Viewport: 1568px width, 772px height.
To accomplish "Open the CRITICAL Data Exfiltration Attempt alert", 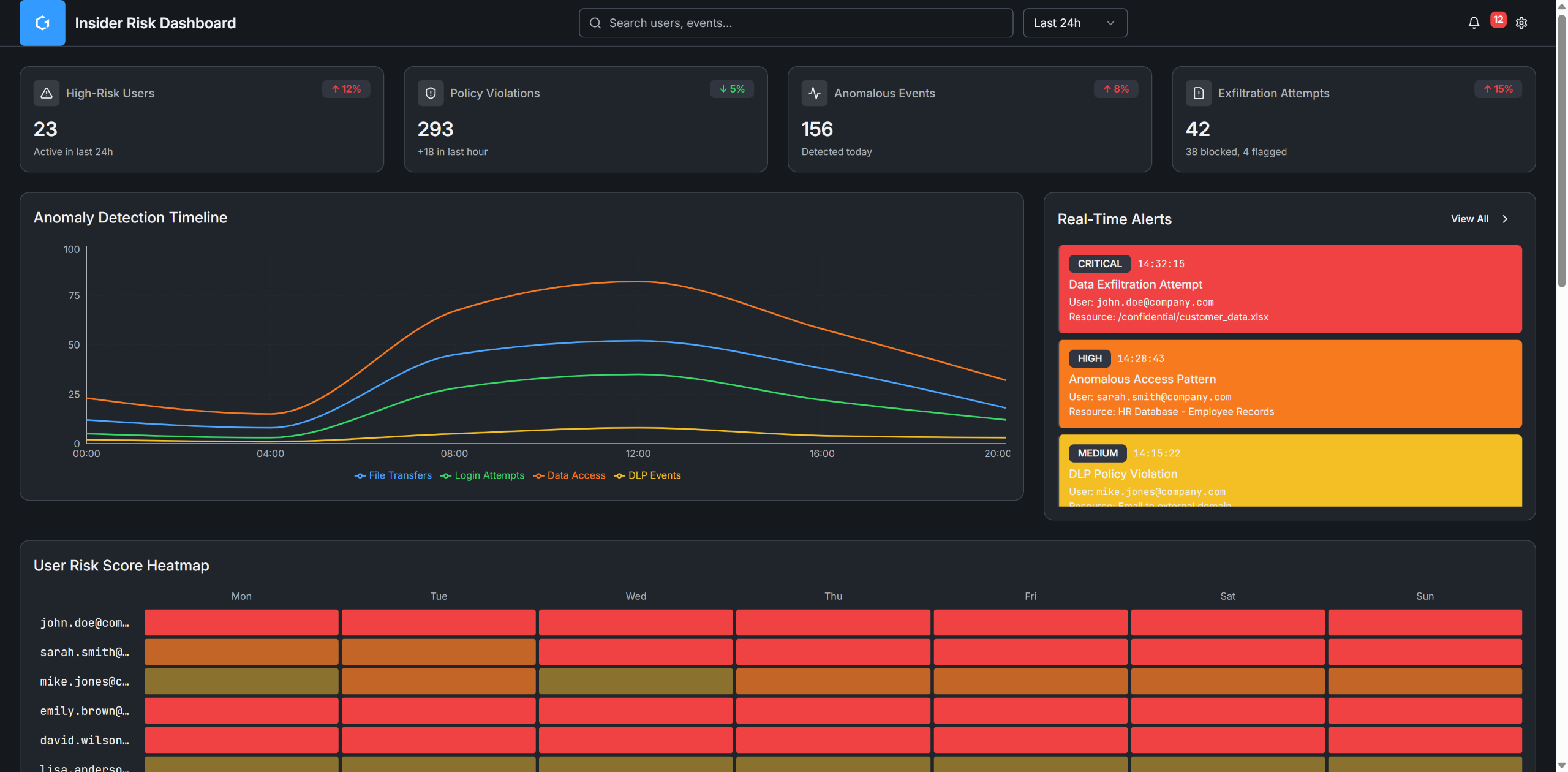I will tap(1289, 289).
